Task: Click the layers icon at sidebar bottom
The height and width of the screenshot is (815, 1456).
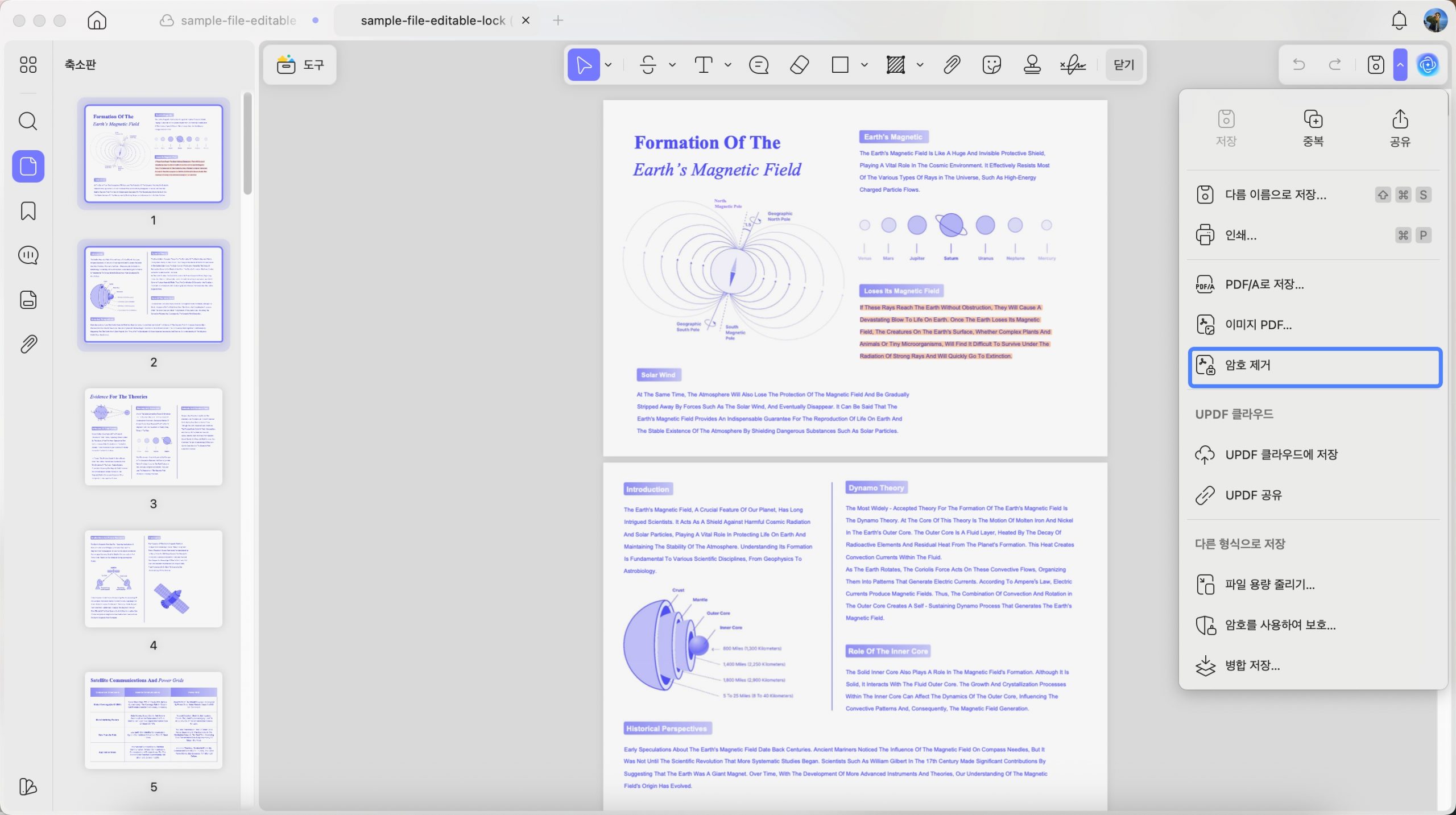Action: 28,787
